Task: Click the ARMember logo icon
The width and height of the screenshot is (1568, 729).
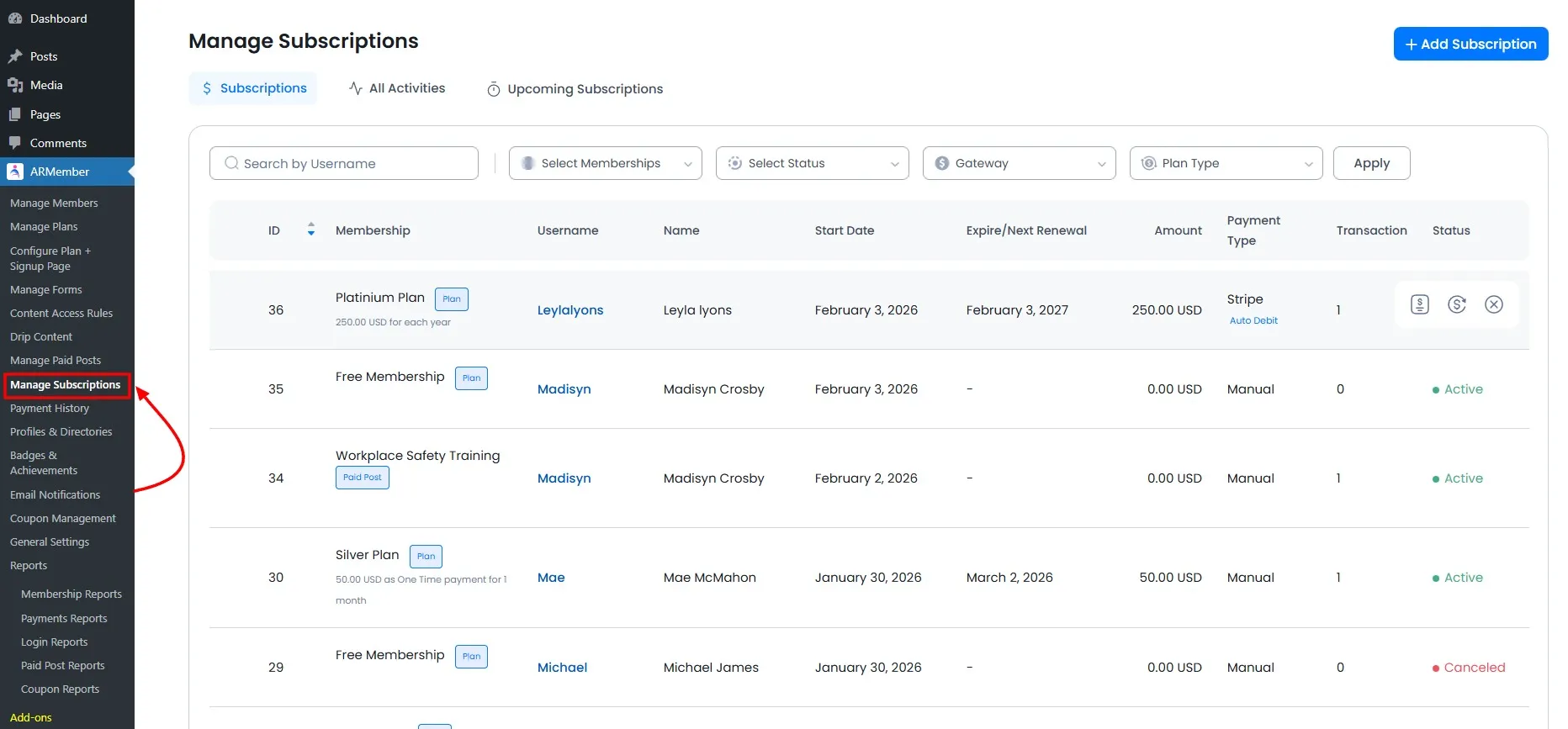Action: (15, 172)
